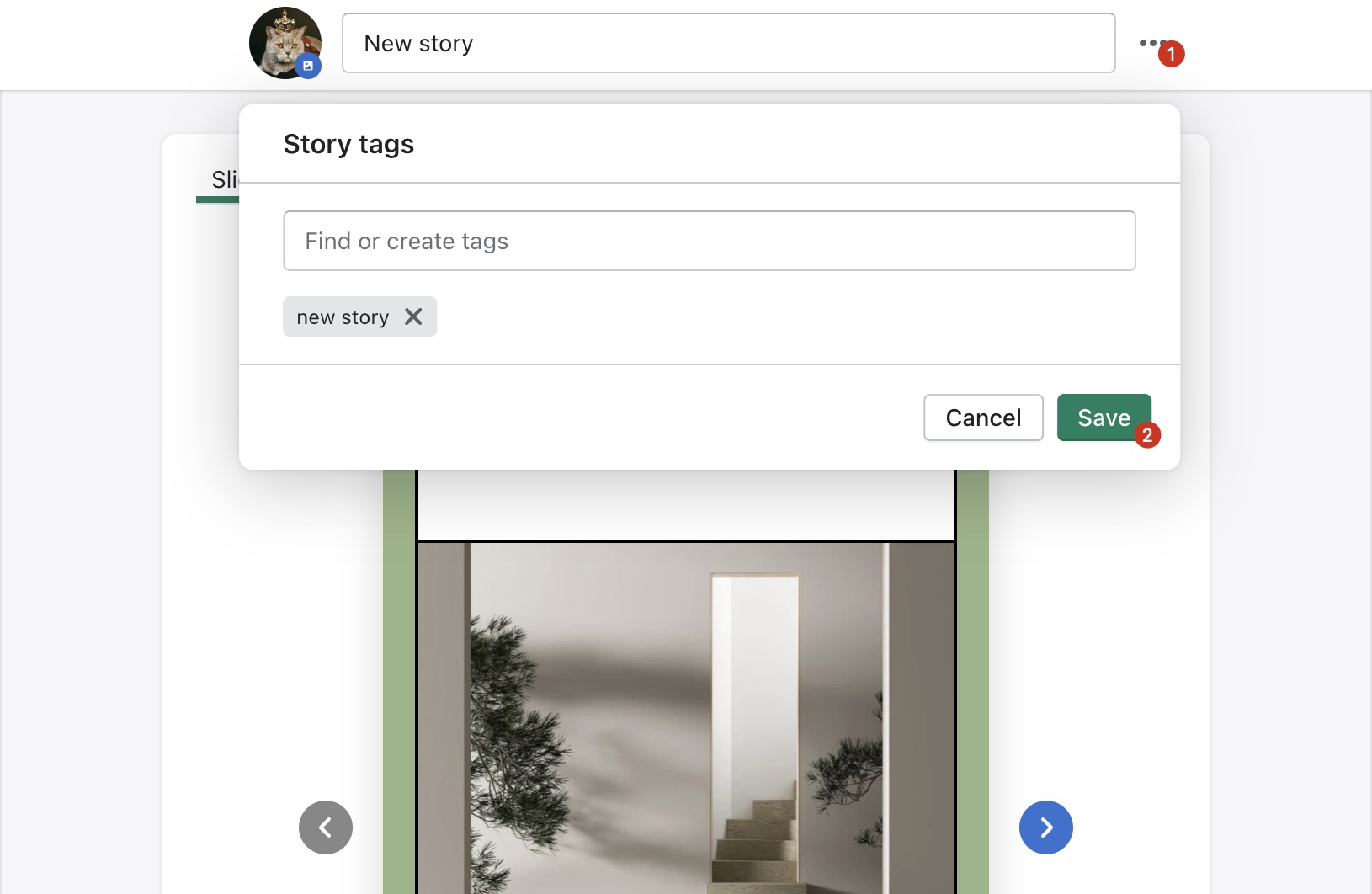Click the crowned cat avatar image
This screenshot has width=1372, height=894.
point(285,42)
